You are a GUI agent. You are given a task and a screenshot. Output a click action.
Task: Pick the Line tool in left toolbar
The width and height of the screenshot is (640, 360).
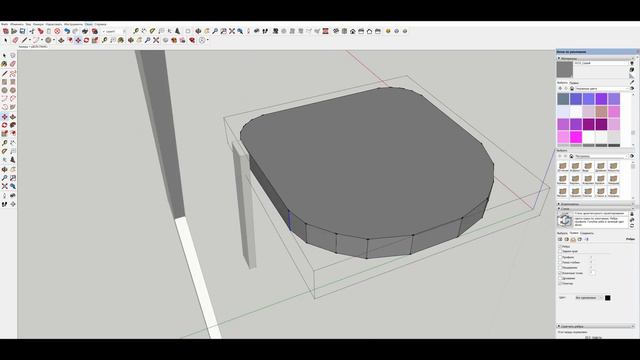pyautogui.click(x=4, y=73)
